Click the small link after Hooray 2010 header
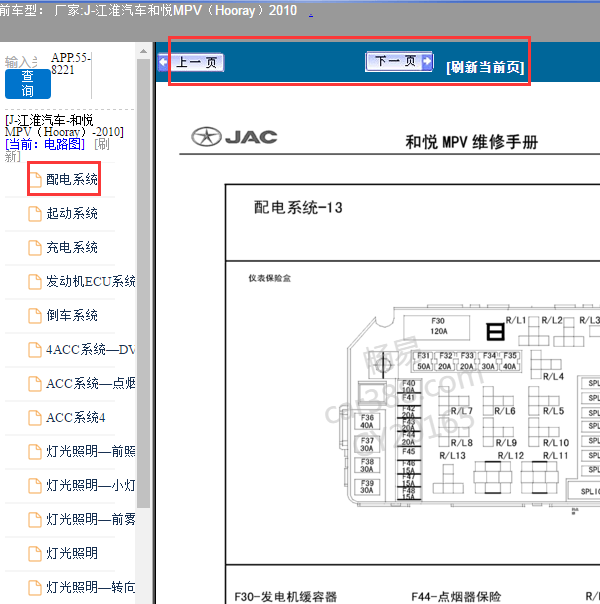The width and height of the screenshot is (600, 604). pyautogui.click(x=311, y=15)
